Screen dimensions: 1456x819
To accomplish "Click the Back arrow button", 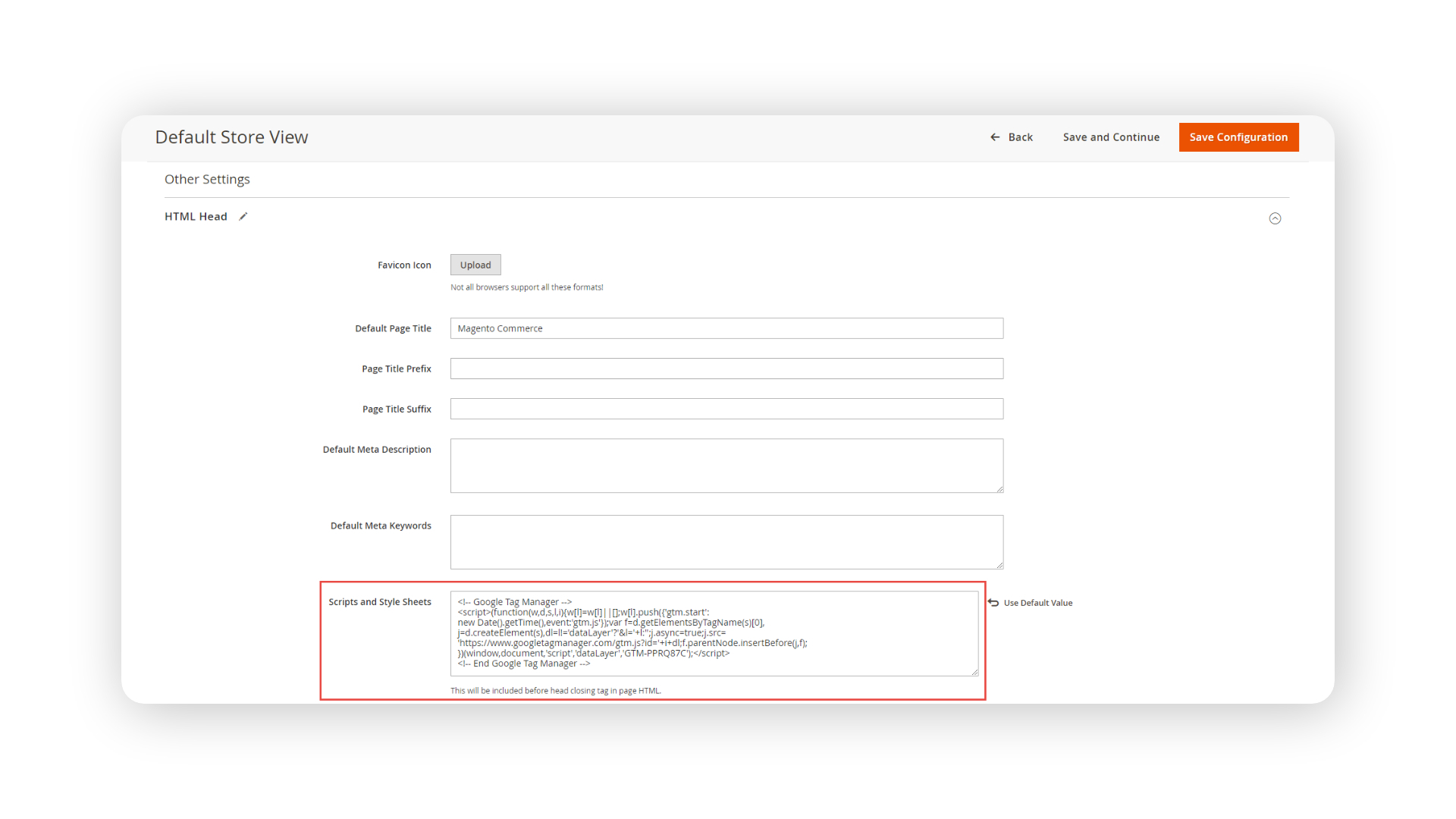I will coord(1011,137).
